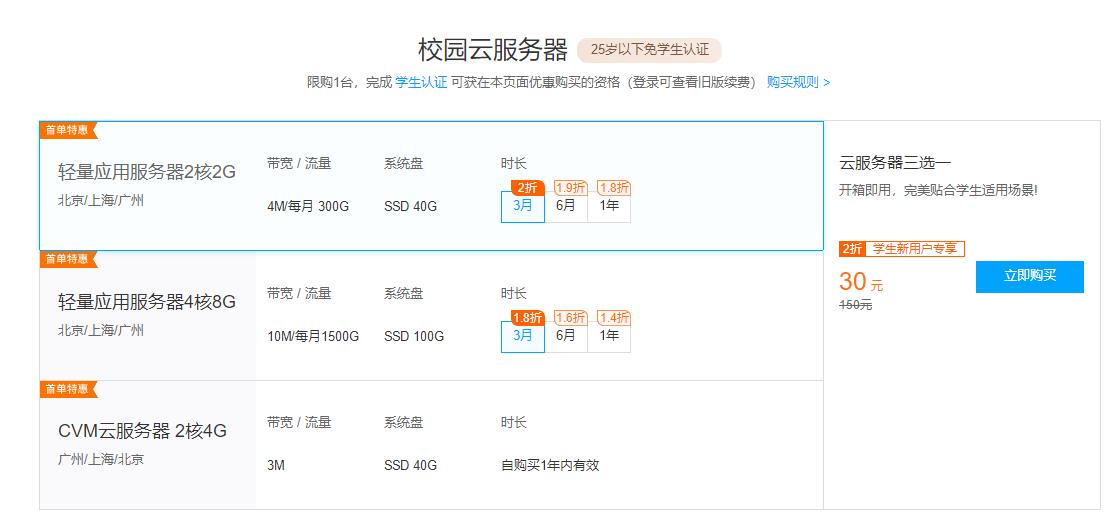Click 北京/上海/广州 region under 2核2G

point(101,201)
